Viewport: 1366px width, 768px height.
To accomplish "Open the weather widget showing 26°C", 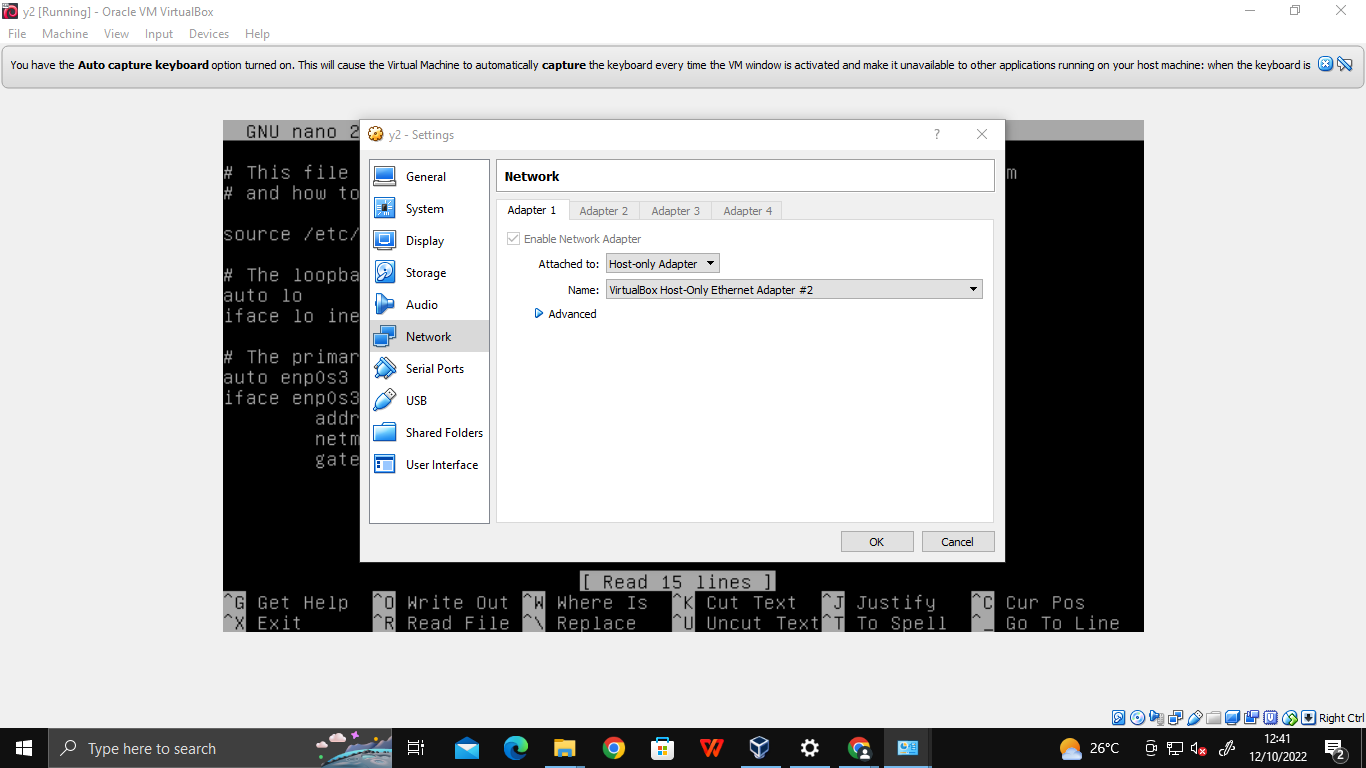I will (1090, 748).
